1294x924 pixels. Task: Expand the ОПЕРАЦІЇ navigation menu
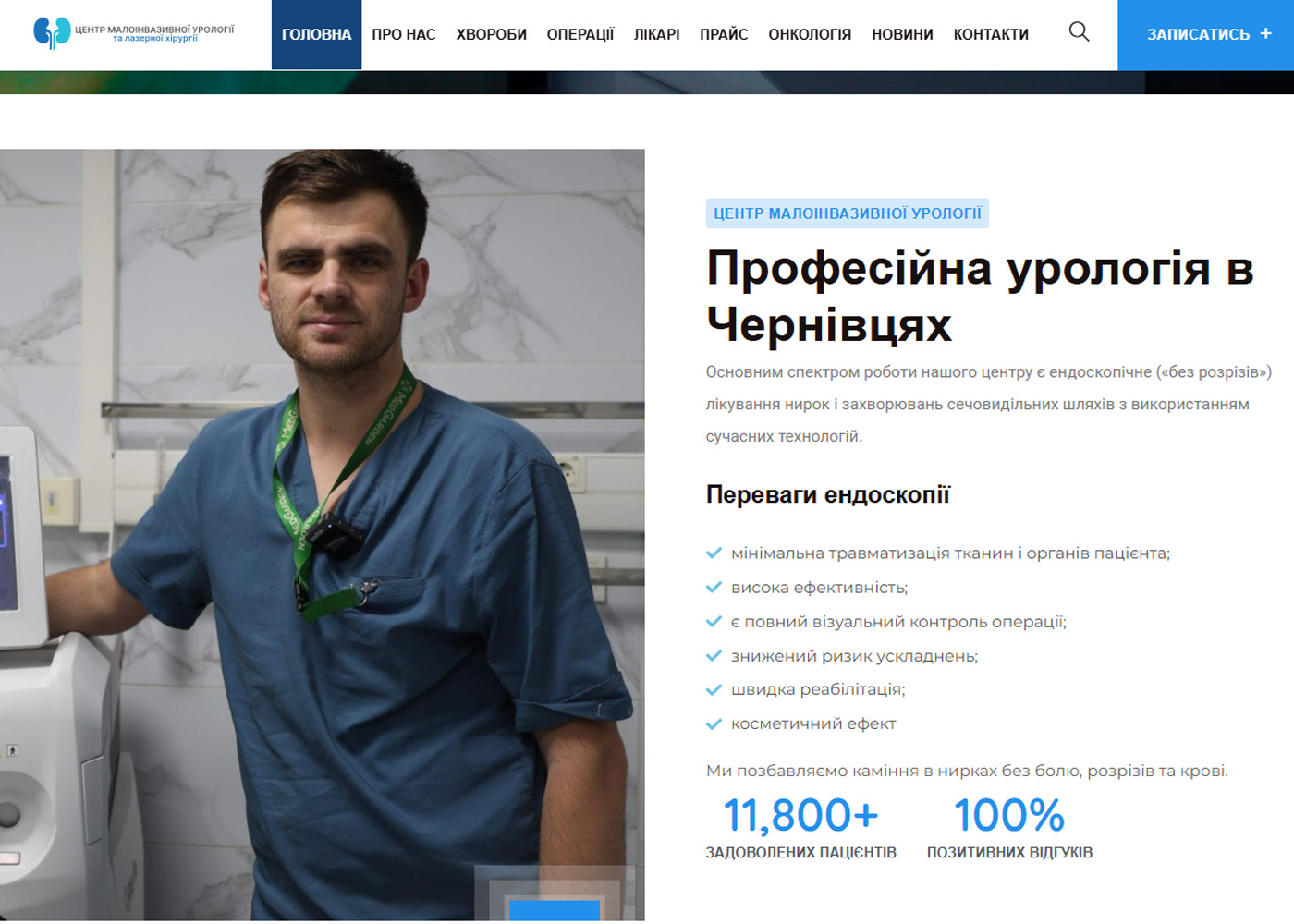580,34
